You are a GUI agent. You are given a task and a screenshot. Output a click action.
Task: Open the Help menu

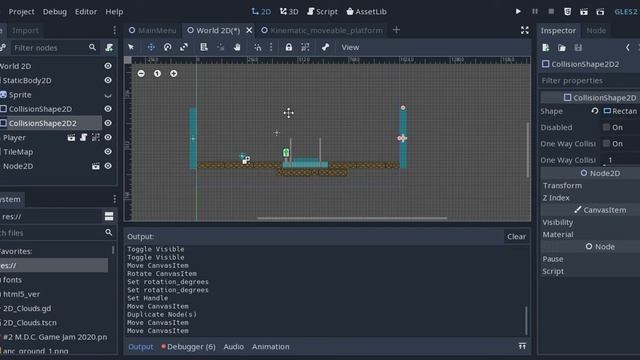pos(114,11)
